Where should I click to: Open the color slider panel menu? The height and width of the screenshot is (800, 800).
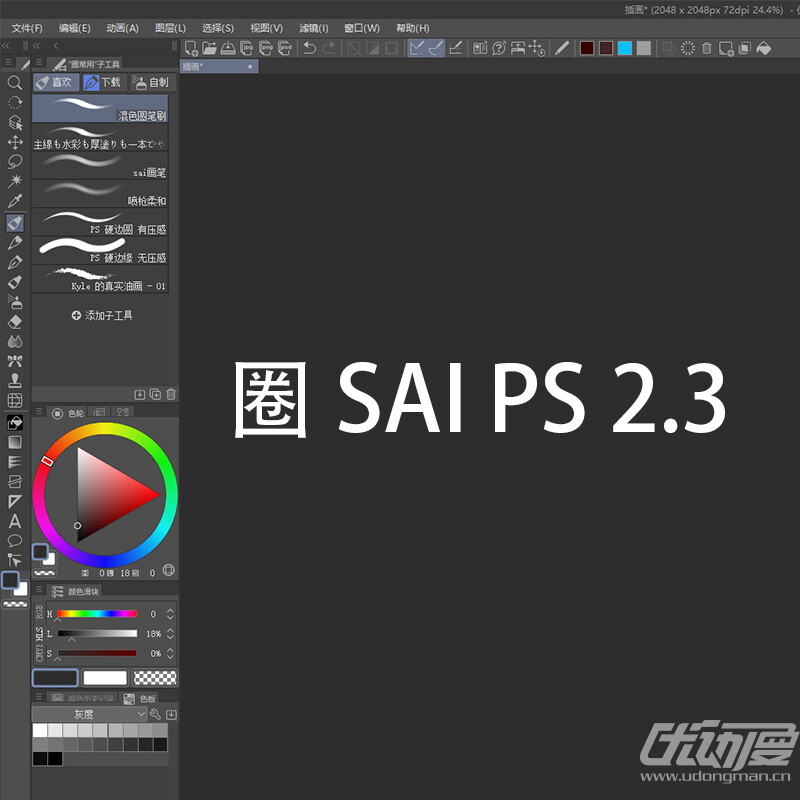coord(38,589)
